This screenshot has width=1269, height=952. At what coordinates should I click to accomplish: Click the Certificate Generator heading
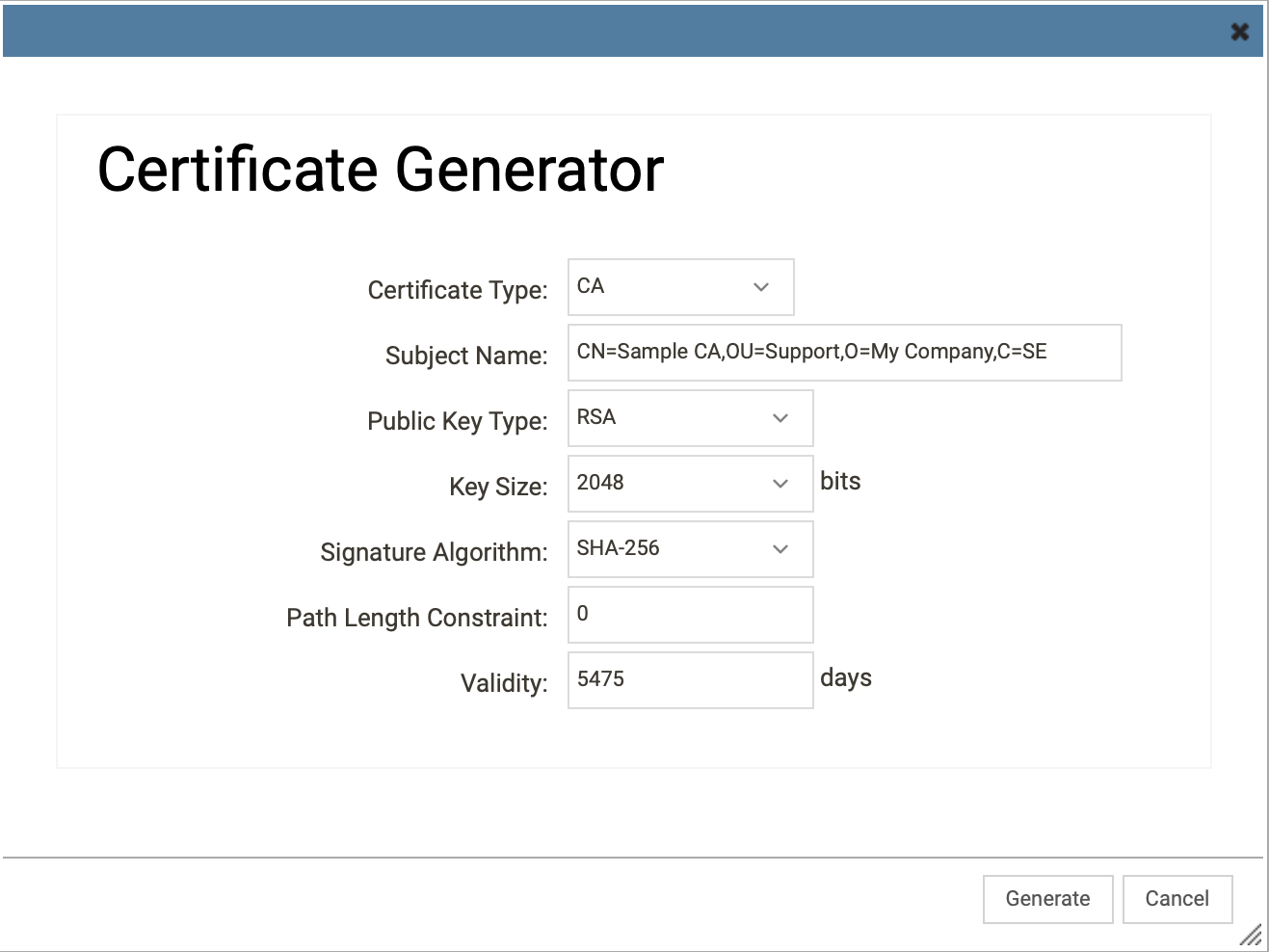[381, 170]
